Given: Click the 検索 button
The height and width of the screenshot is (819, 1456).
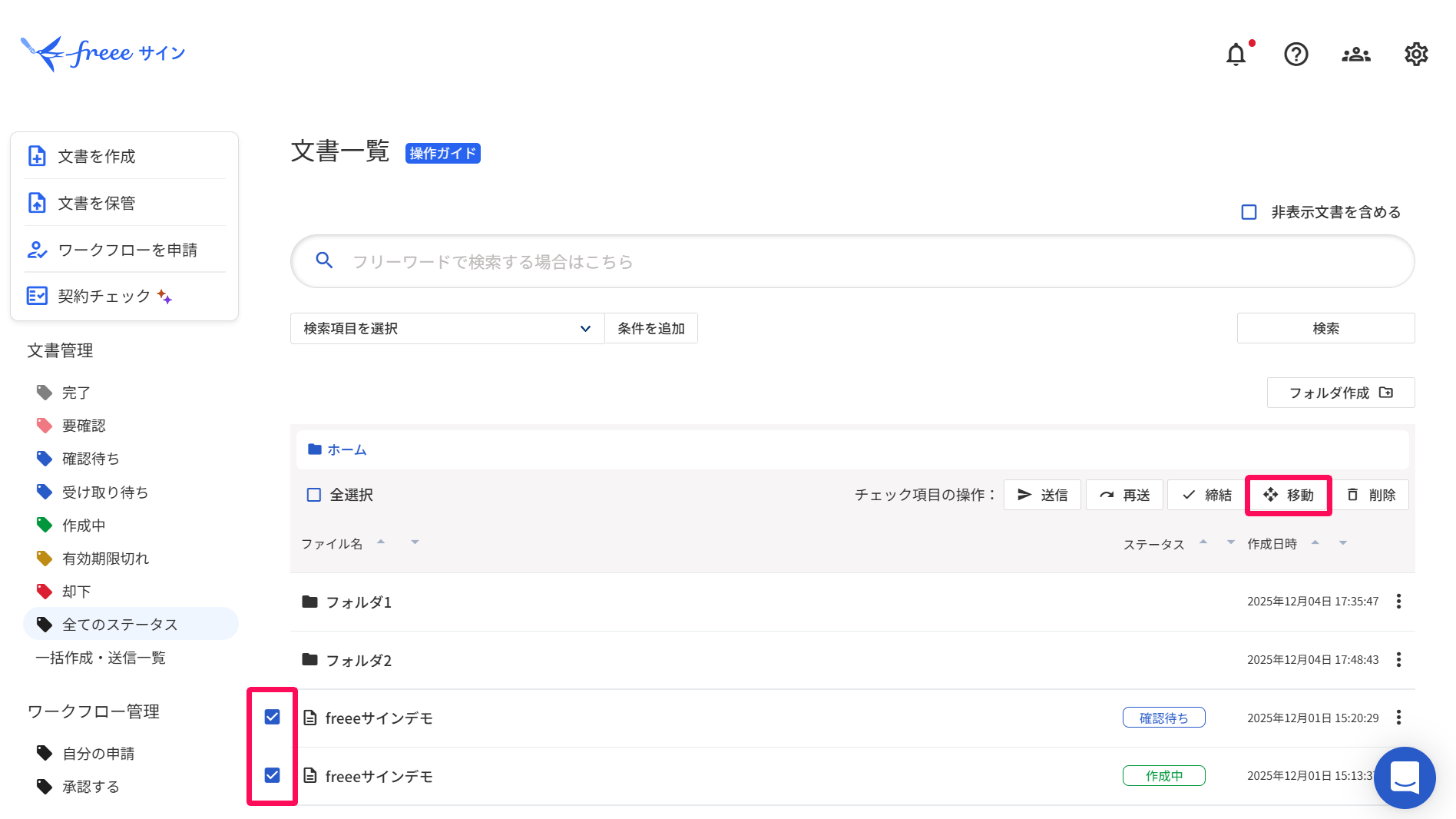Looking at the screenshot, I should pyautogui.click(x=1326, y=328).
